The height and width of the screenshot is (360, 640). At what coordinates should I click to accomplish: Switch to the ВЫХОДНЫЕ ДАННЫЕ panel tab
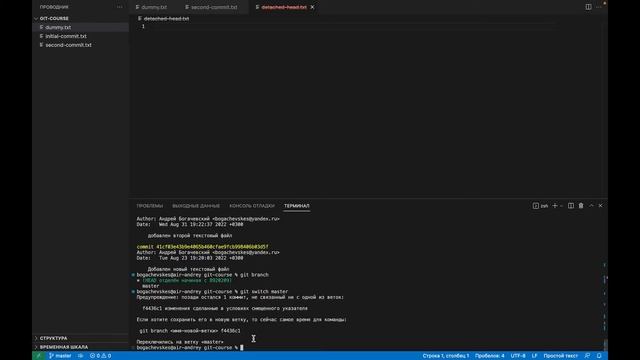click(196, 206)
